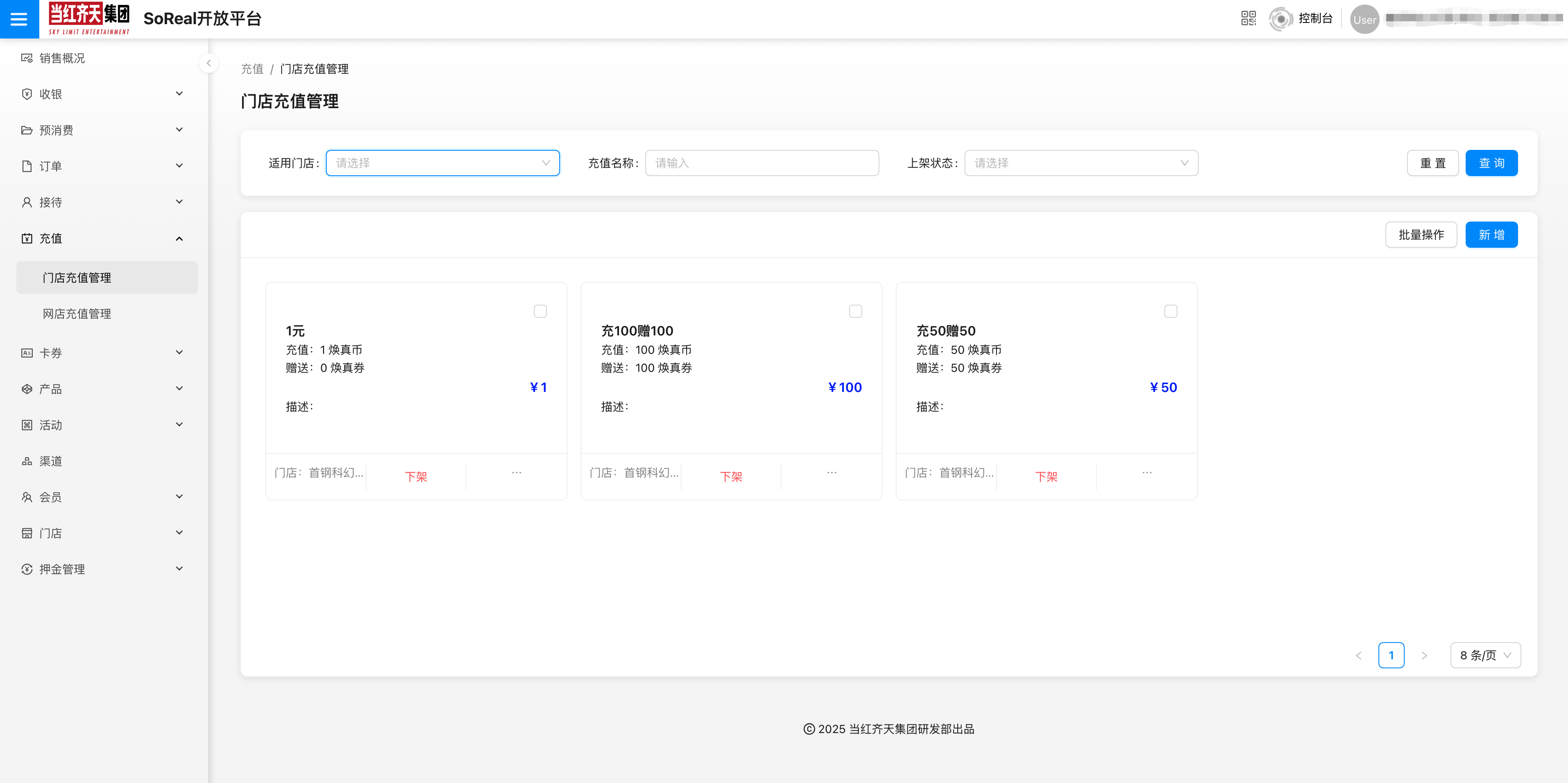Click the 充值 recharge icon
This screenshot has width=1568, height=783.
click(x=27, y=239)
